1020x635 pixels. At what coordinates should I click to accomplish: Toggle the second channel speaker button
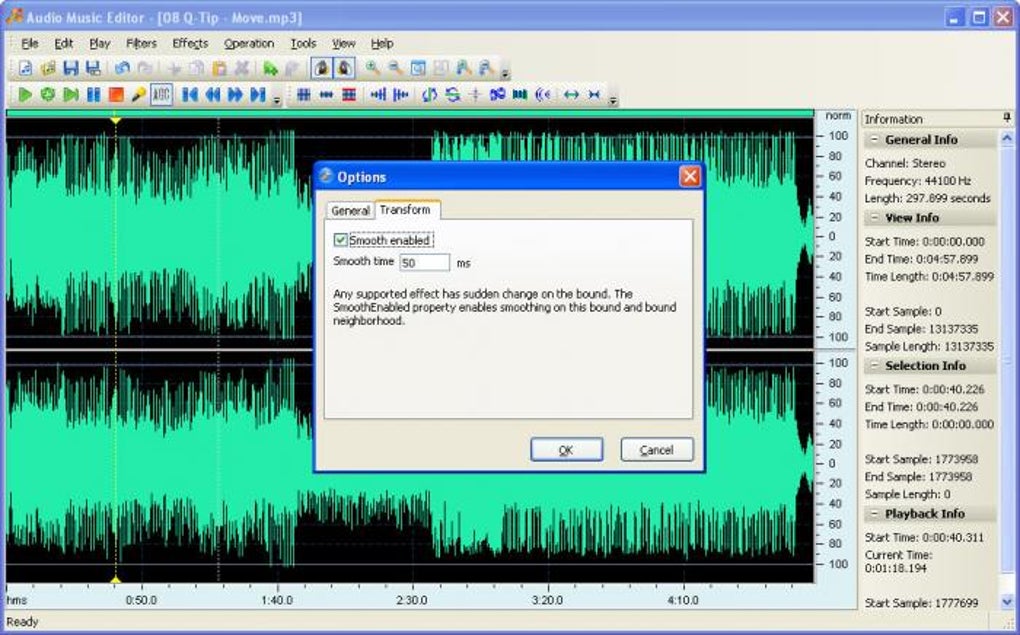click(x=343, y=68)
